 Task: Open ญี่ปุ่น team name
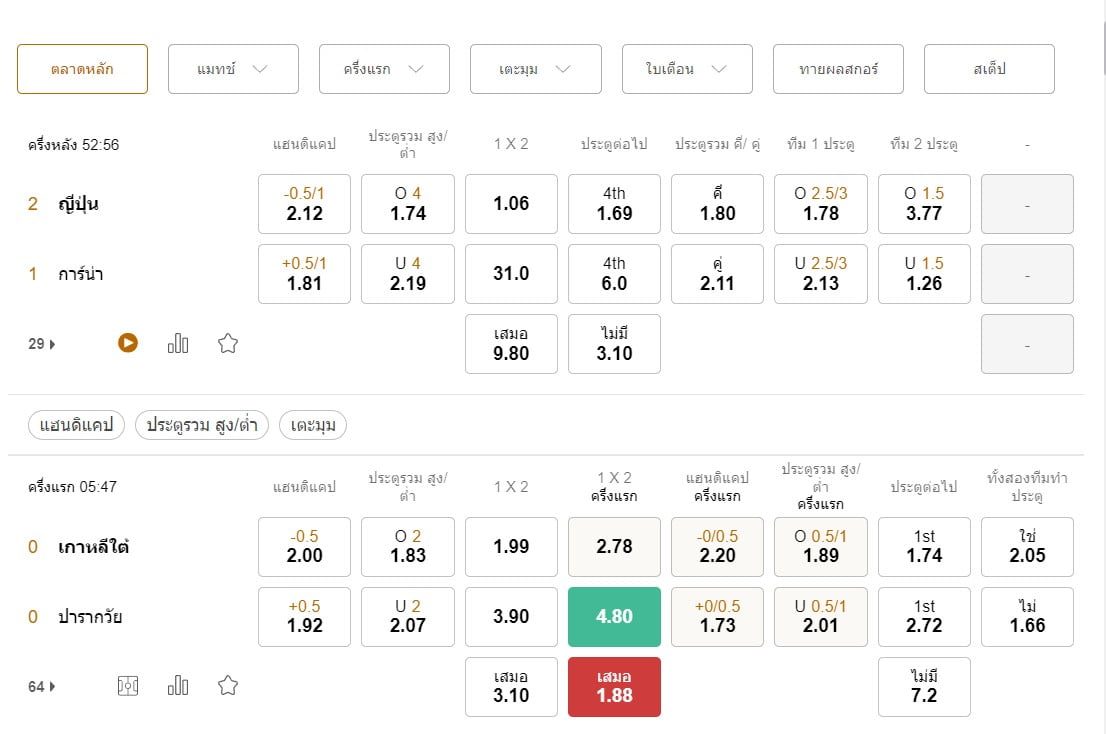78,204
